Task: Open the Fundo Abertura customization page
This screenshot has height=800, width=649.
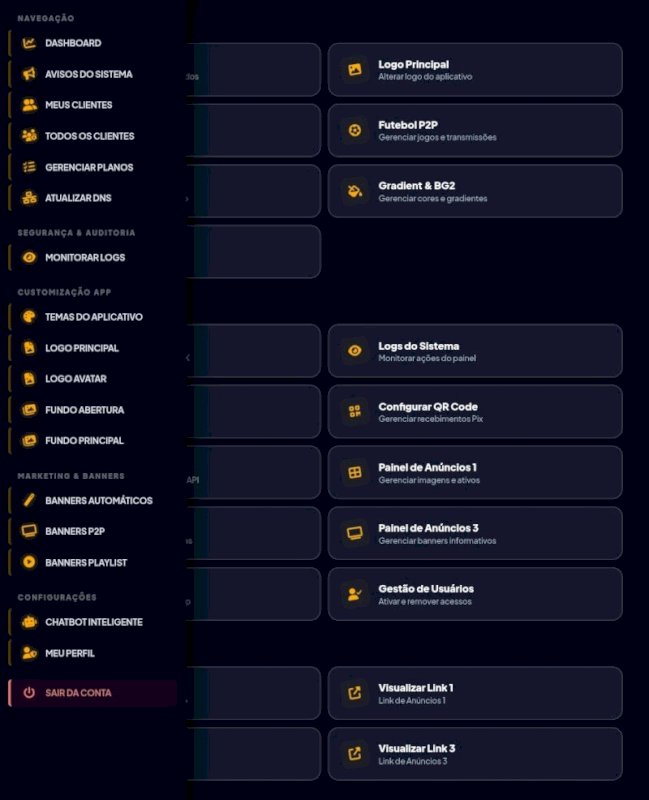Action: [84, 410]
